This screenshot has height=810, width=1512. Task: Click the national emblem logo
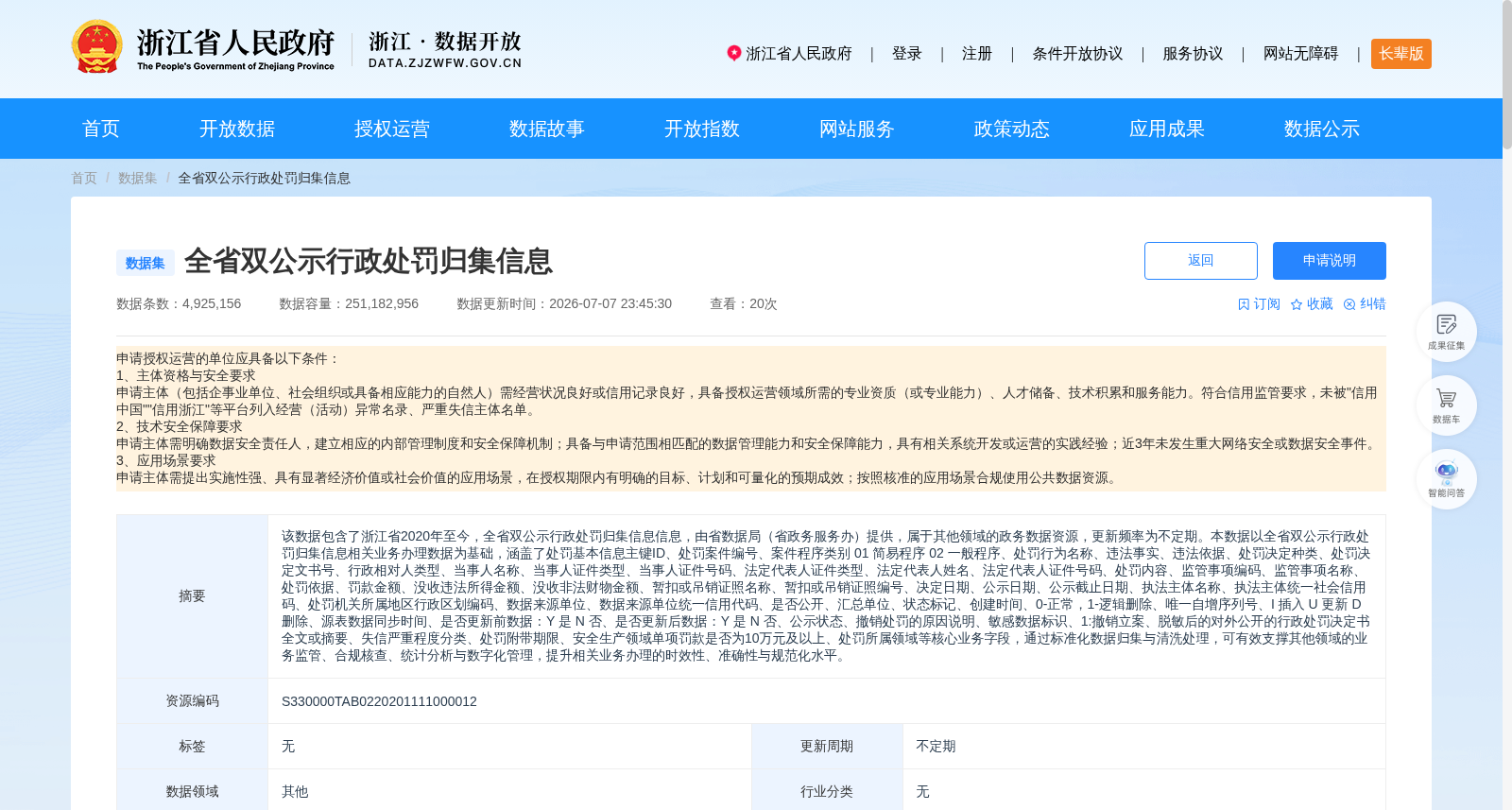[97, 46]
